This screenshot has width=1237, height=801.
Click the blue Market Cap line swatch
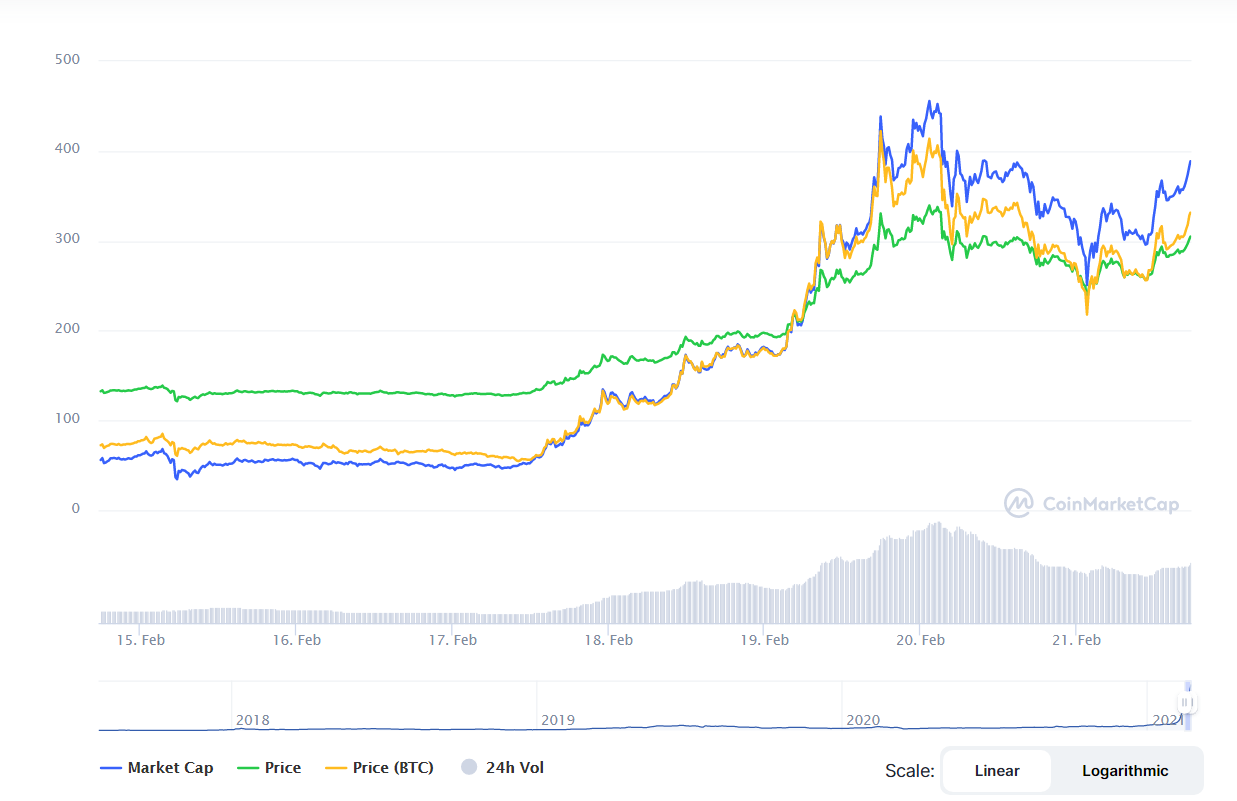(111, 768)
